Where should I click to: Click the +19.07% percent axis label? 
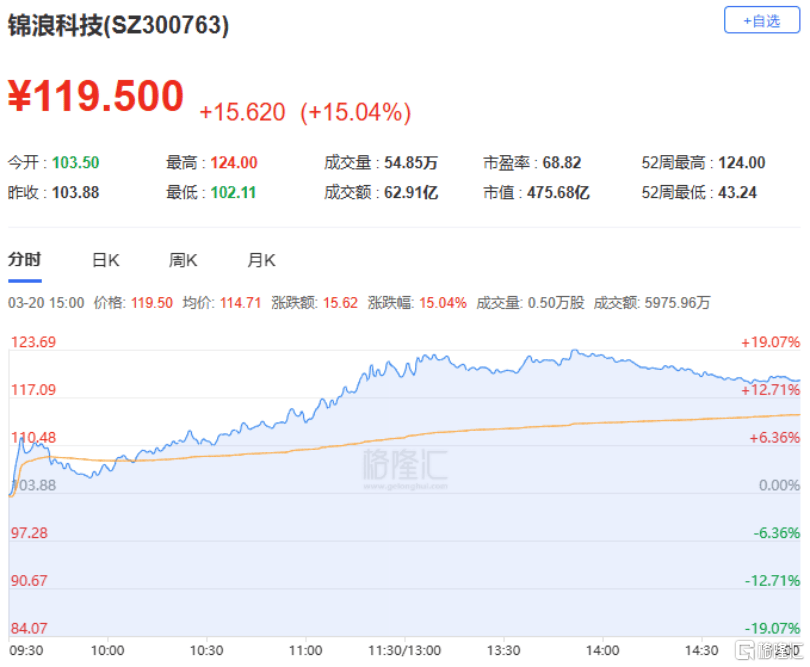[x=770, y=342]
